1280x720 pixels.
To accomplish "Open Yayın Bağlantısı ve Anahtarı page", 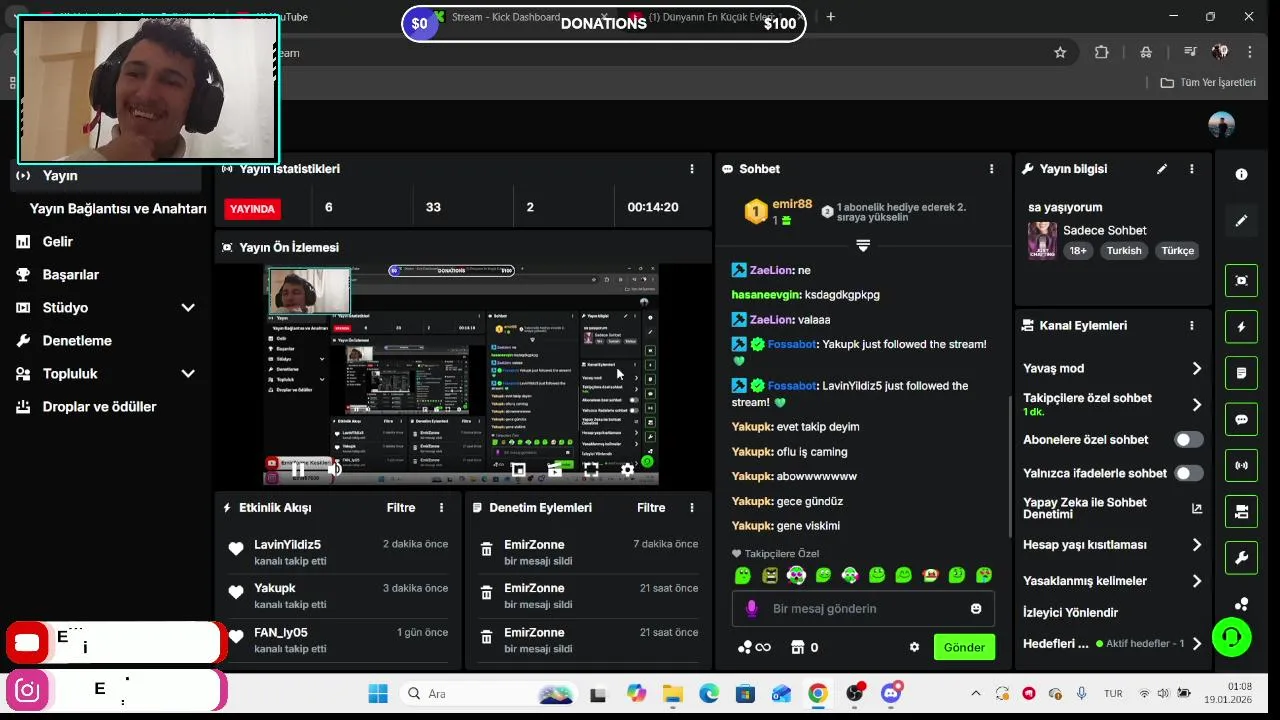I will pos(118,208).
